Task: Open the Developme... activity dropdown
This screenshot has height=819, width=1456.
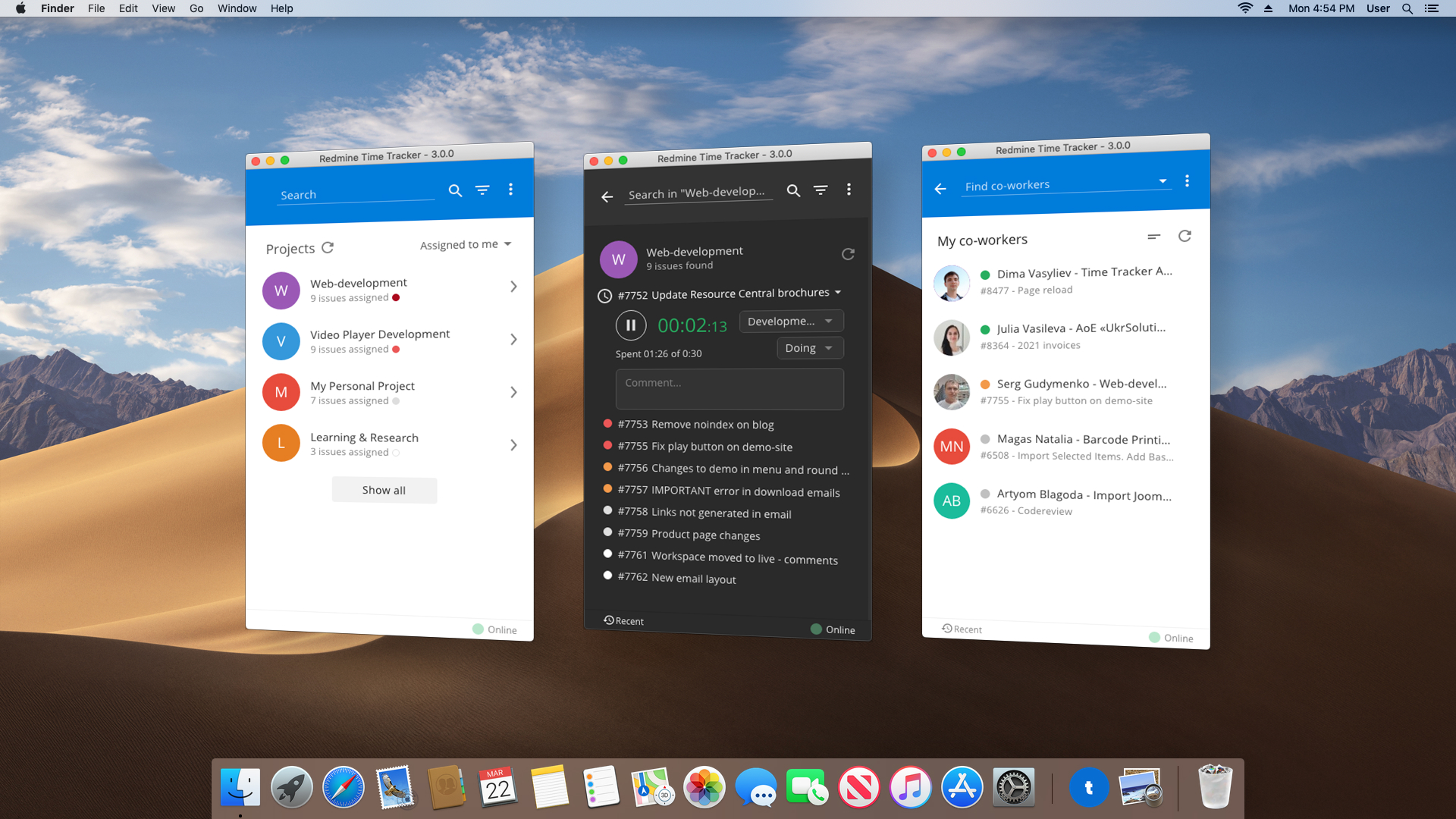Action: (x=791, y=321)
